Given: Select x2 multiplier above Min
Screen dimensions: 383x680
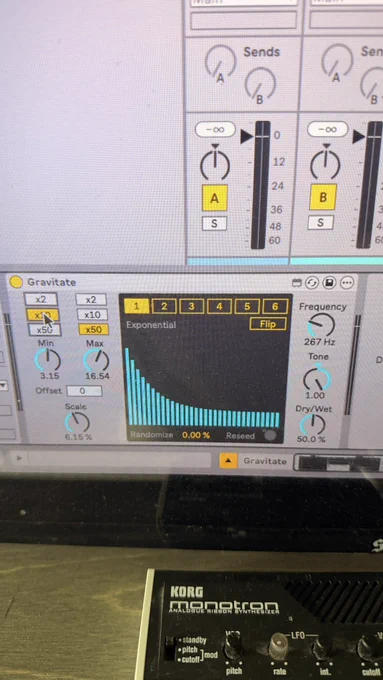Looking at the screenshot, I should [x=41, y=299].
